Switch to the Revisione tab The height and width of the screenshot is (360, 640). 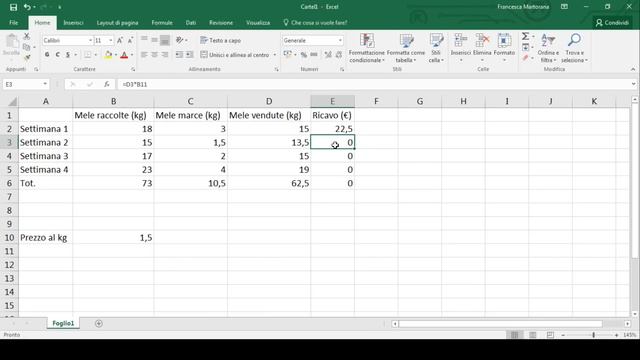221,23
